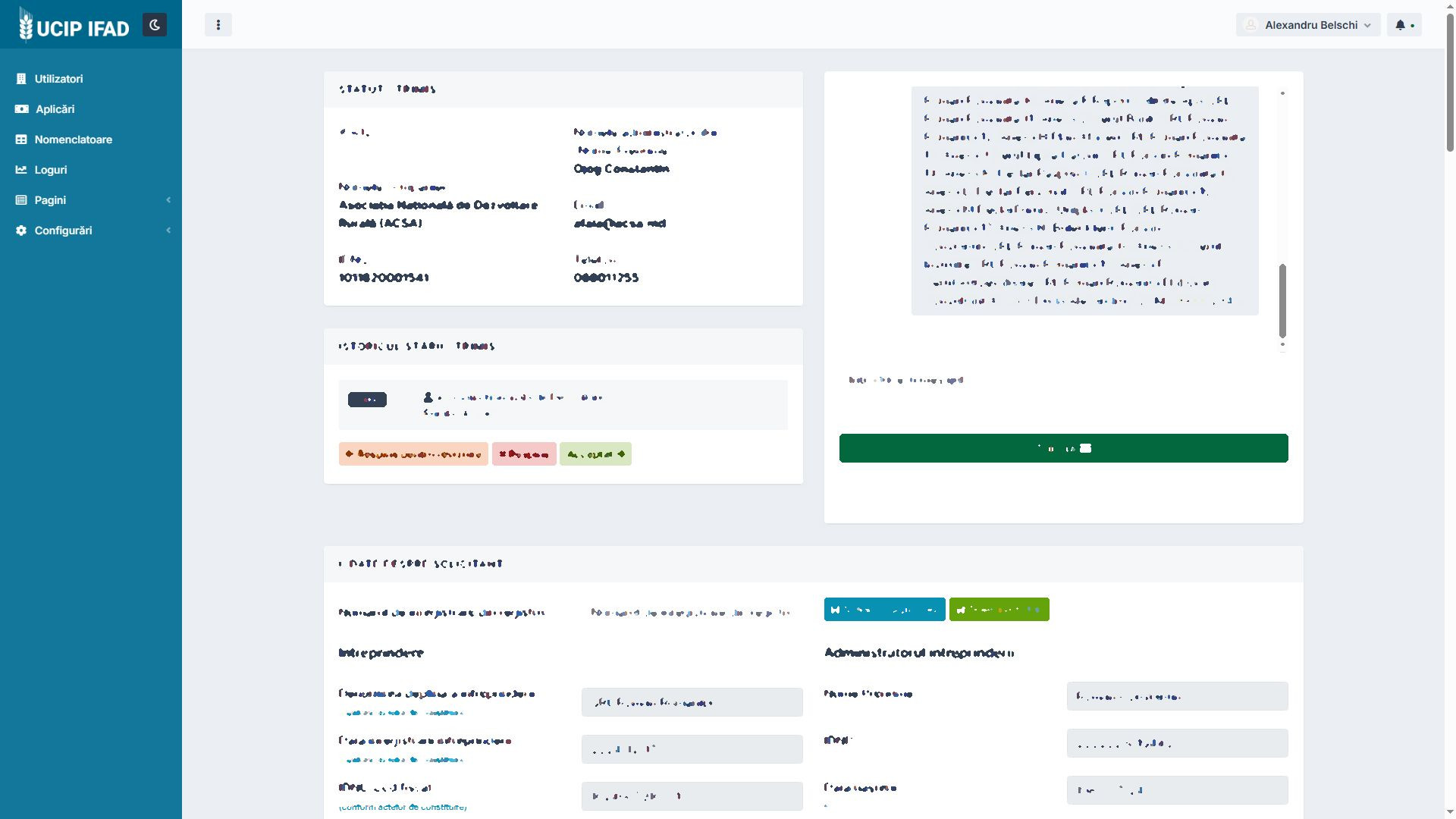Click the Configurări gear icon
Screen dimensions: 1456x819
(21, 231)
